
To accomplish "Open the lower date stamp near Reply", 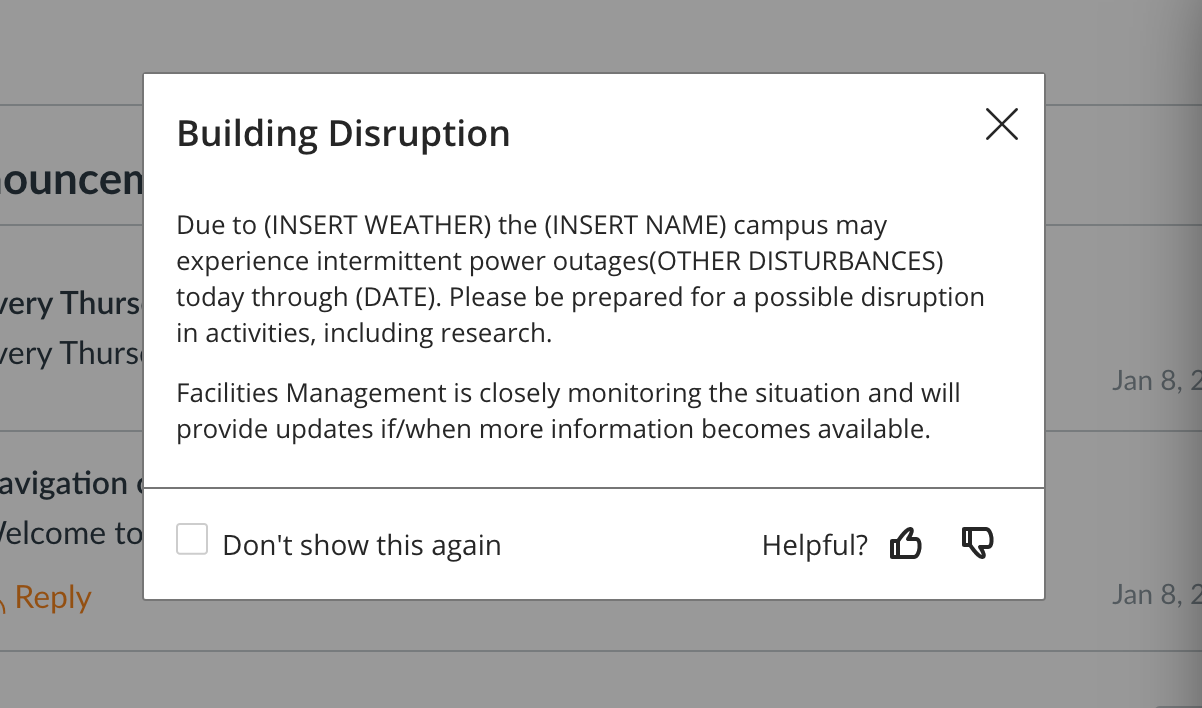I will point(1157,595).
